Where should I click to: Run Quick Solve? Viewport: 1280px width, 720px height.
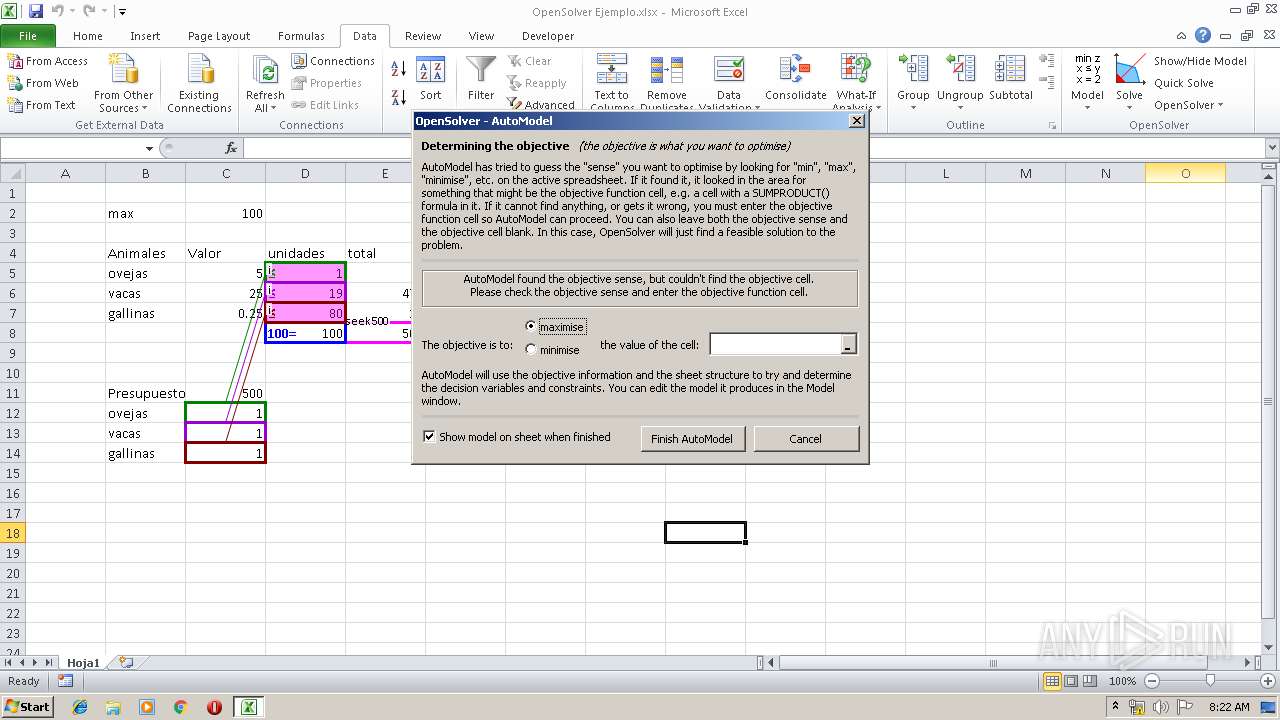click(1184, 83)
